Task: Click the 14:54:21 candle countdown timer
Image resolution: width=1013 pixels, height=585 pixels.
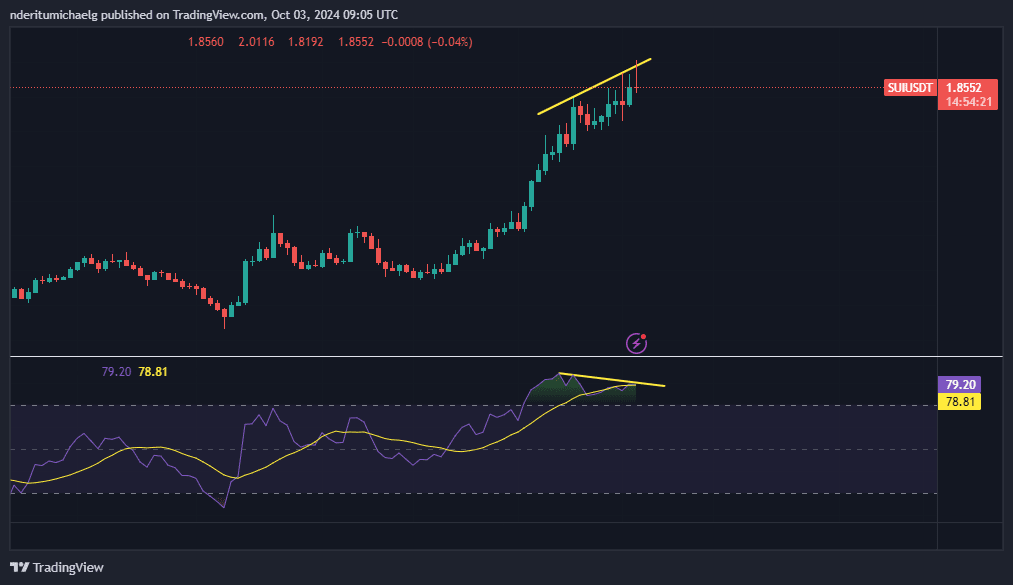Action: [968, 102]
